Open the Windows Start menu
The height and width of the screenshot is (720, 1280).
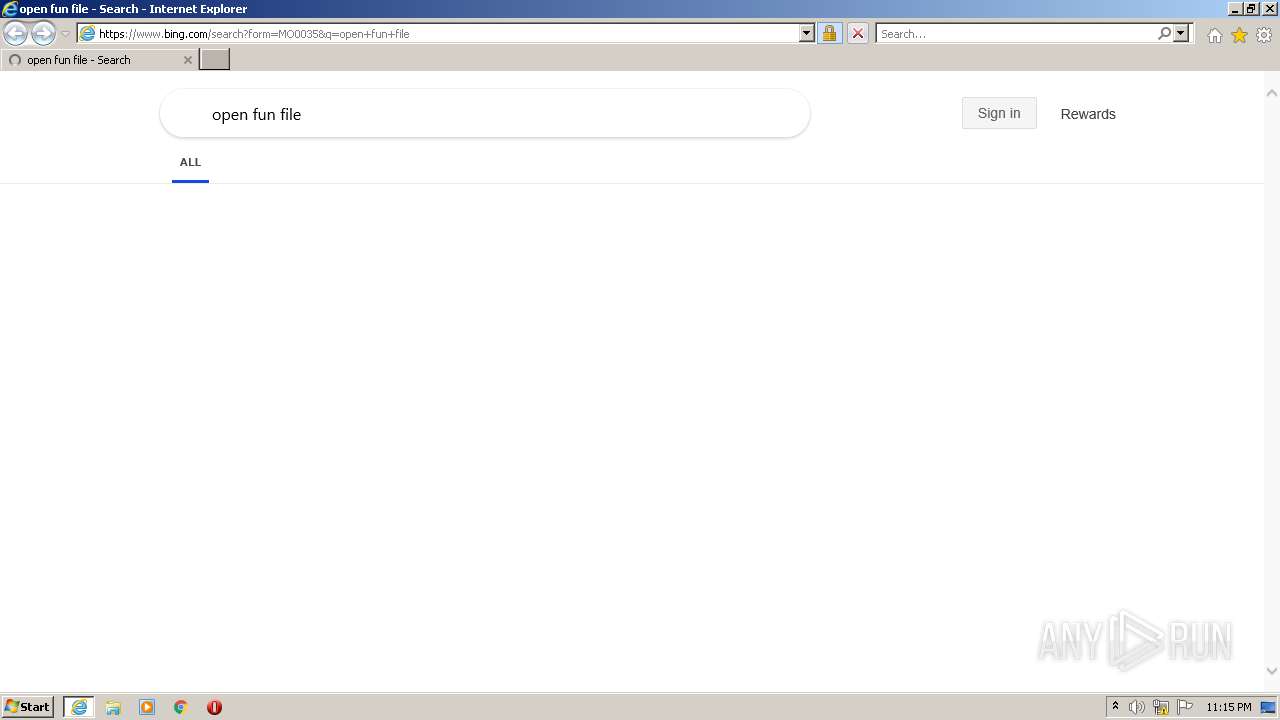point(28,707)
